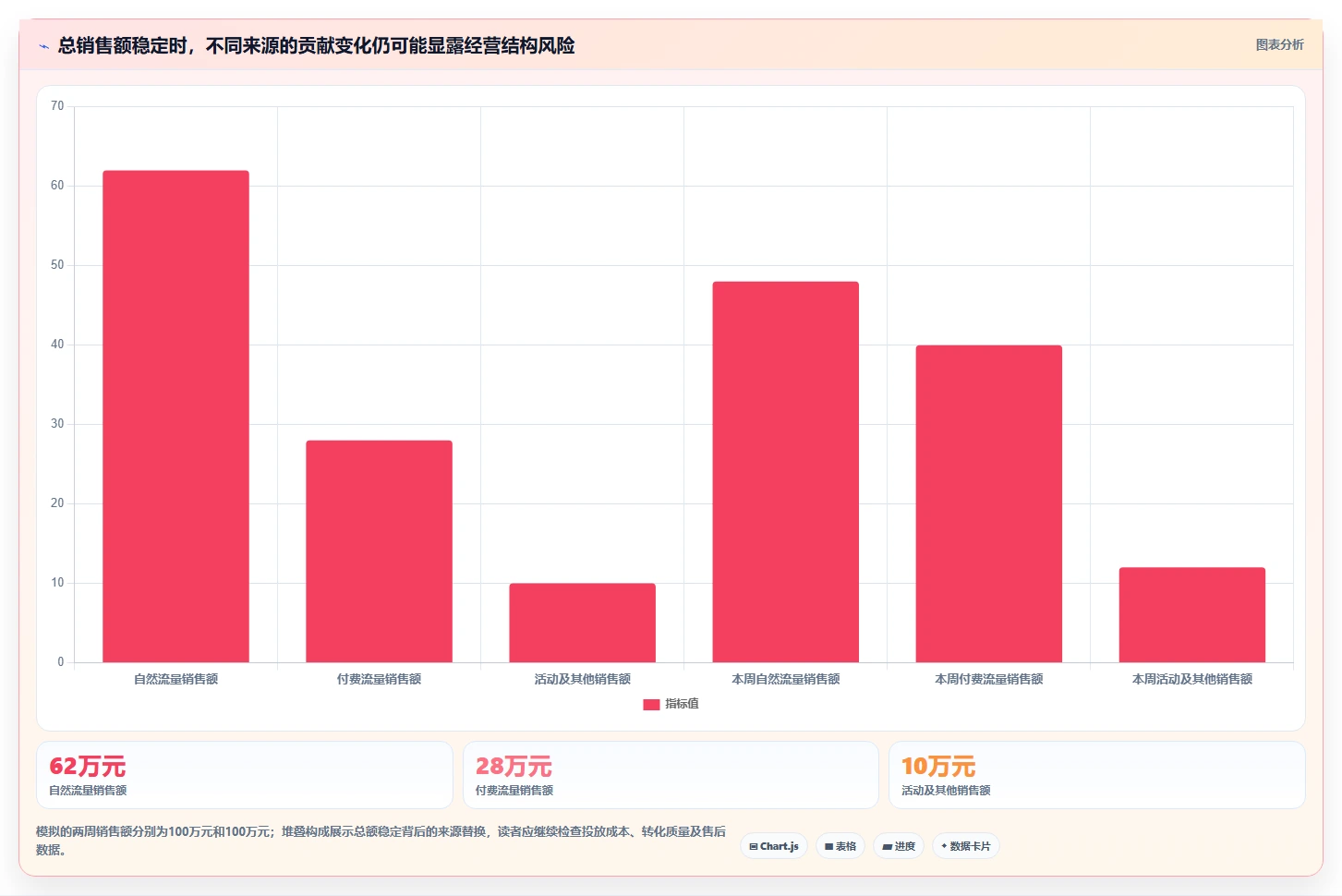Click the footnote text starting 模拟的两周销售额
The width and height of the screenshot is (1342, 896).
click(x=381, y=841)
